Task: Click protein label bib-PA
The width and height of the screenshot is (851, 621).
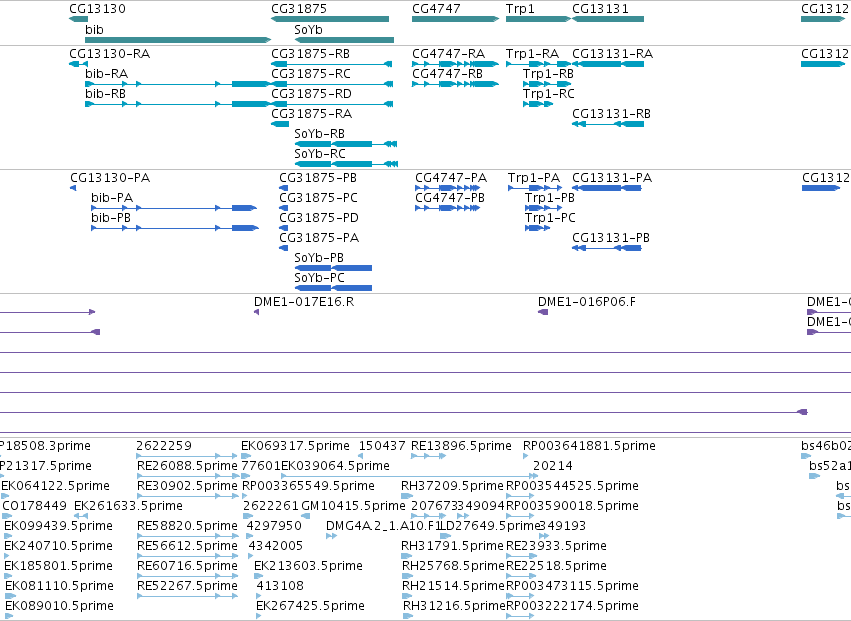Action: [x=112, y=198]
